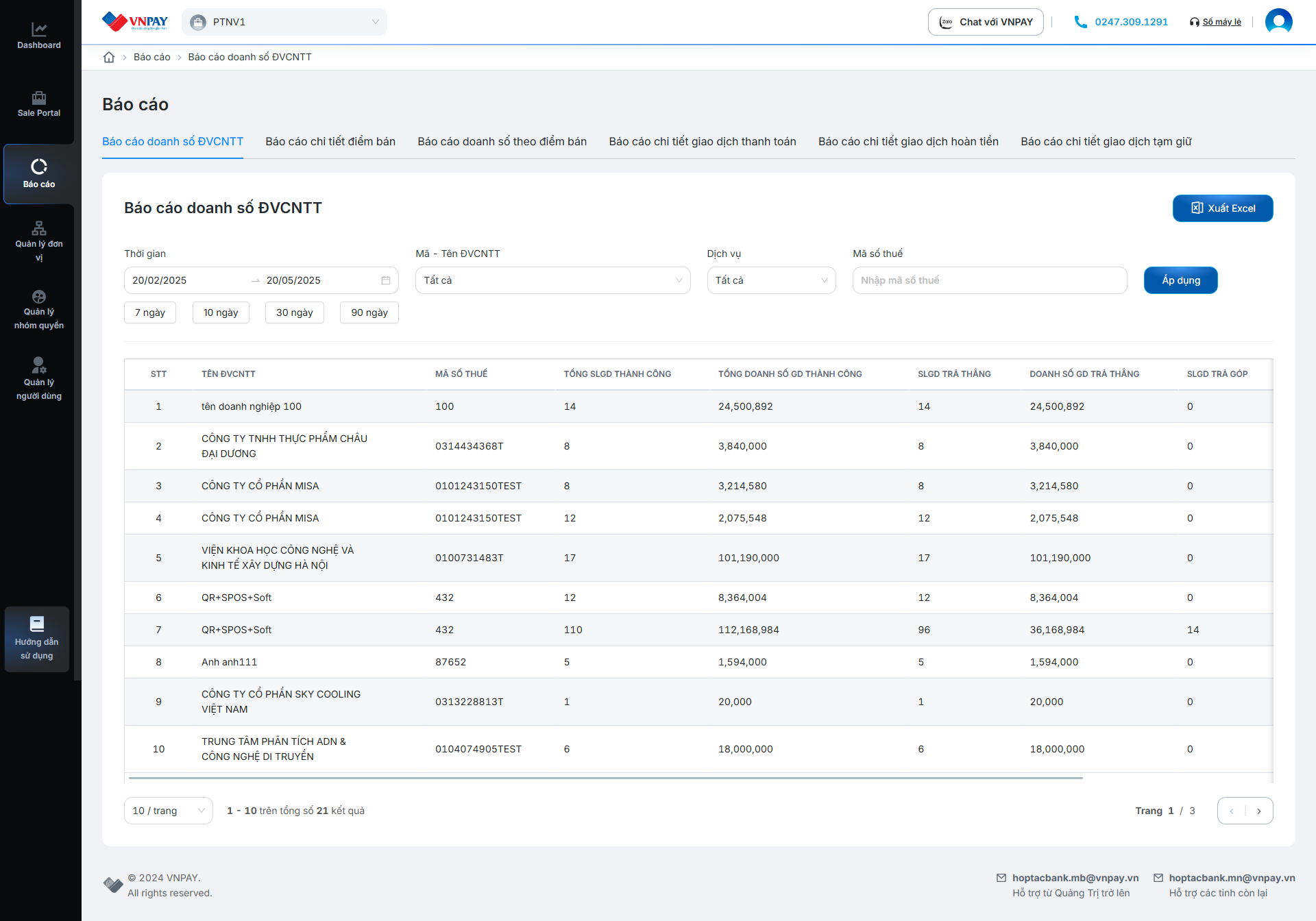Screen dimensions: 1316x921
Task: Open the user profile avatar
Action: [x=1278, y=22]
